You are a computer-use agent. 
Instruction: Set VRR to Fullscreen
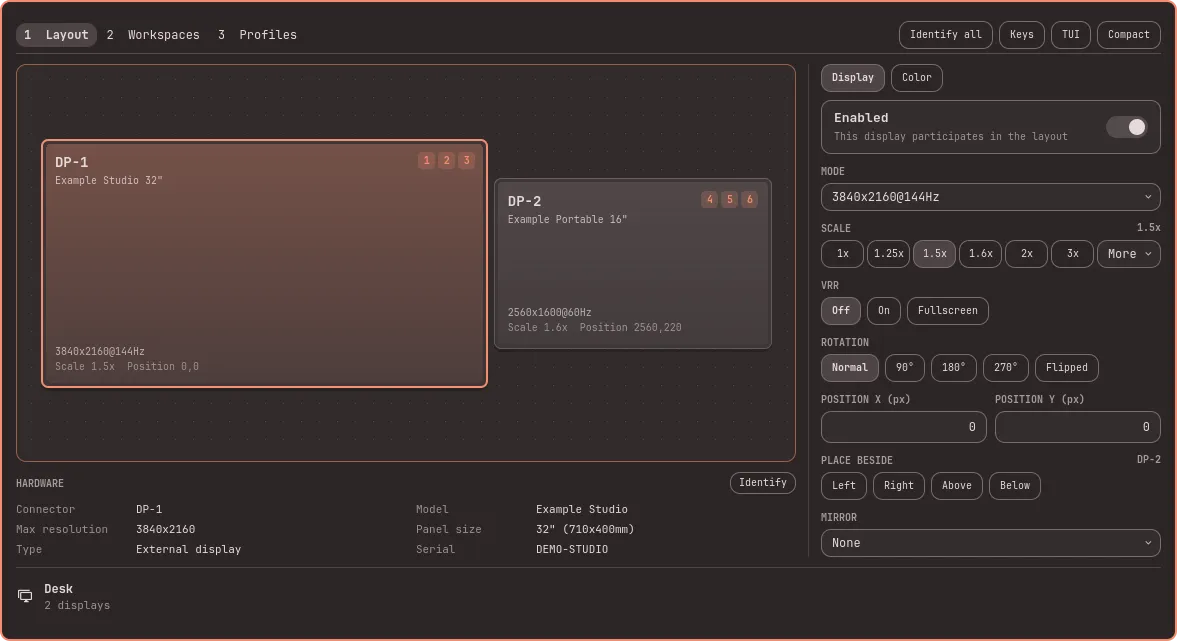tap(947, 311)
